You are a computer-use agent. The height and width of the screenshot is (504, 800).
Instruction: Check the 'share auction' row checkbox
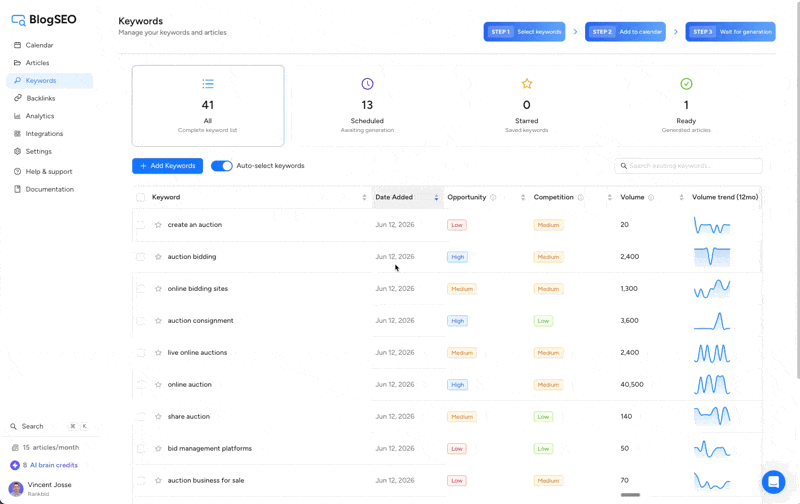point(140,417)
